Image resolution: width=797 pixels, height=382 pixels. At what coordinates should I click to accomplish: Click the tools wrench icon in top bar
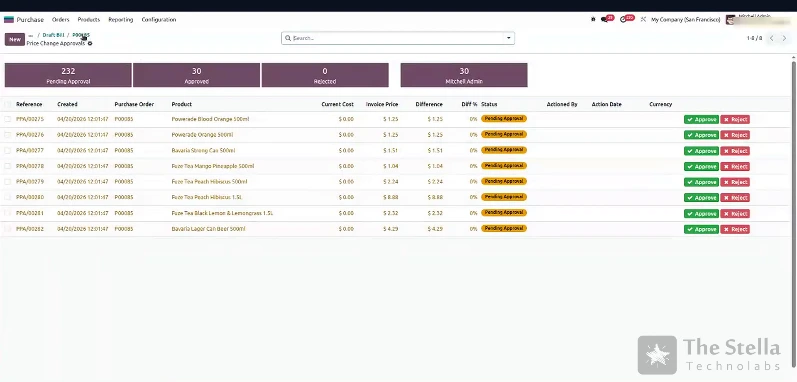click(x=643, y=19)
